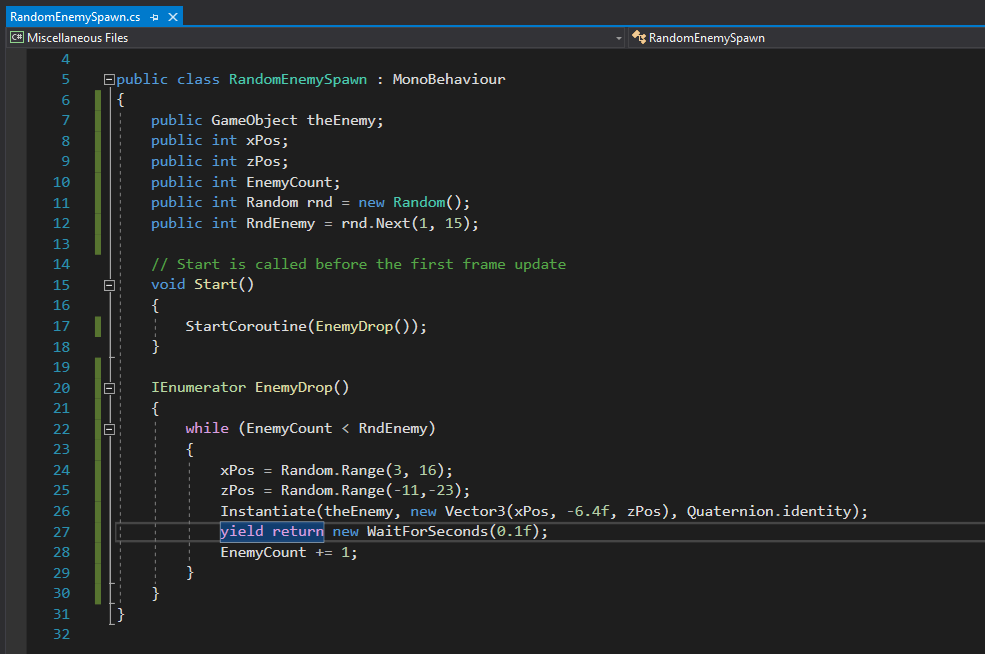Click 'zPos' field declaration on line 9
This screenshot has height=654, width=985.
tap(263, 161)
